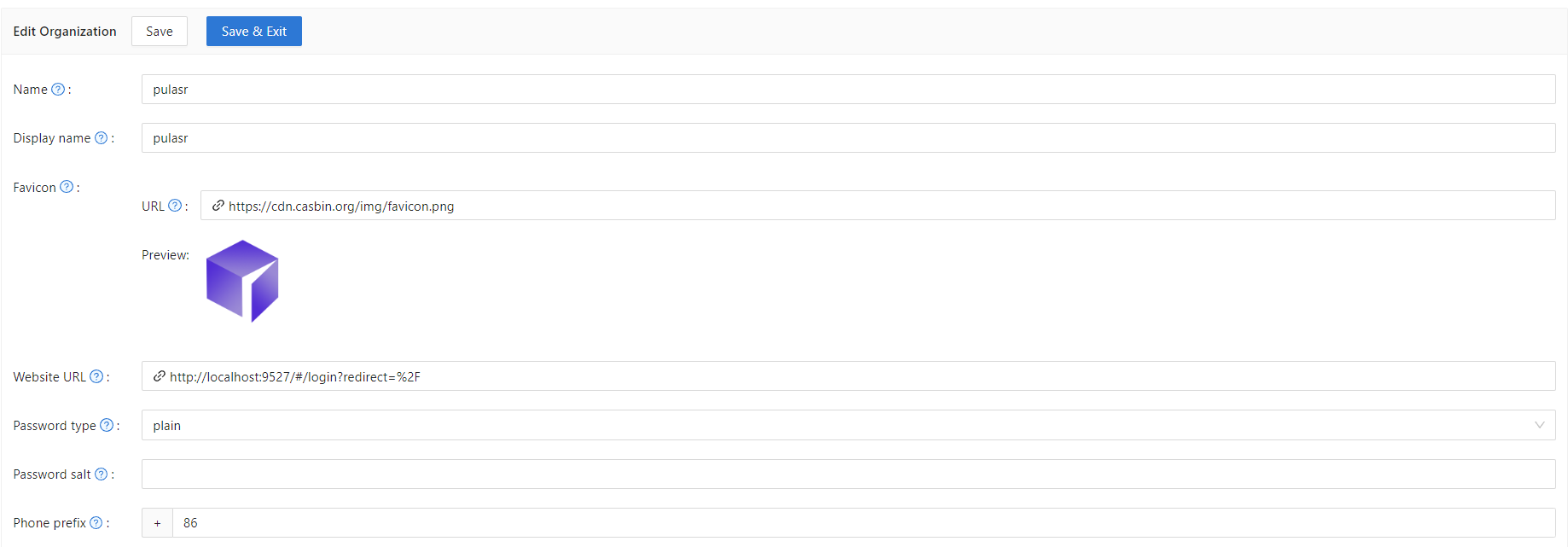Click the Phone prefix help icon

click(96, 523)
